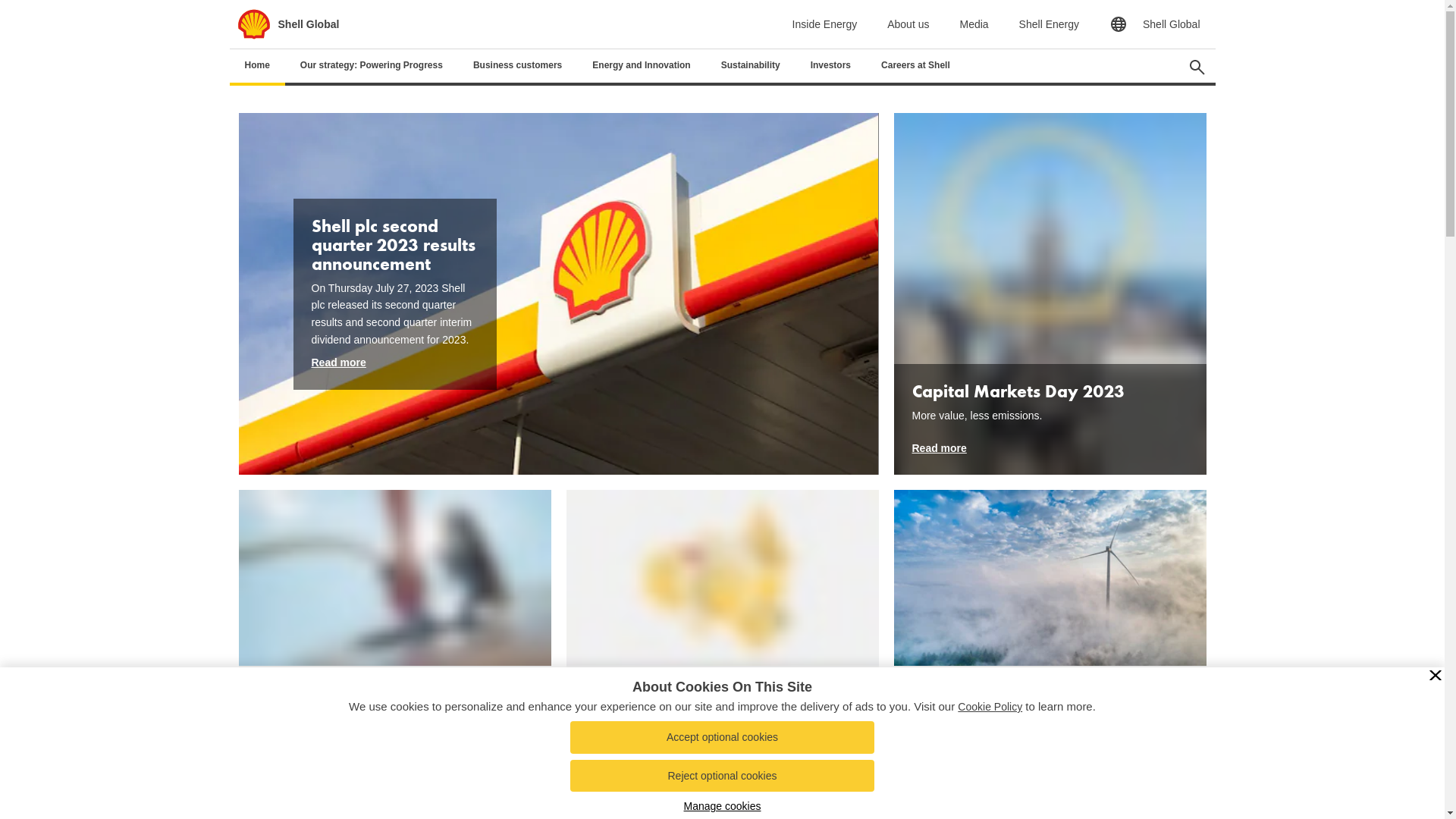Screen dimensions: 1456x819
Task: Click the globe language icon
Action: click(x=1118, y=24)
